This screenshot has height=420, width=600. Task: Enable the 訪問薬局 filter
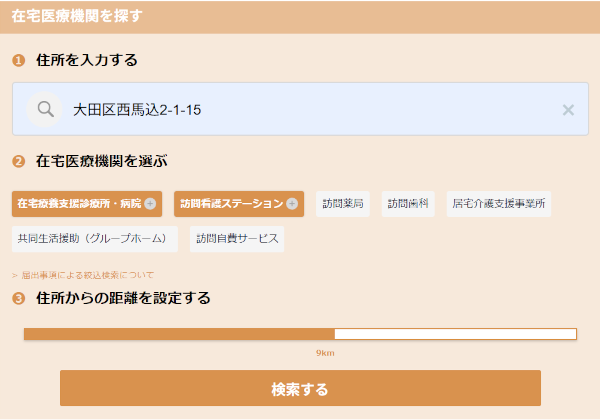click(x=343, y=204)
